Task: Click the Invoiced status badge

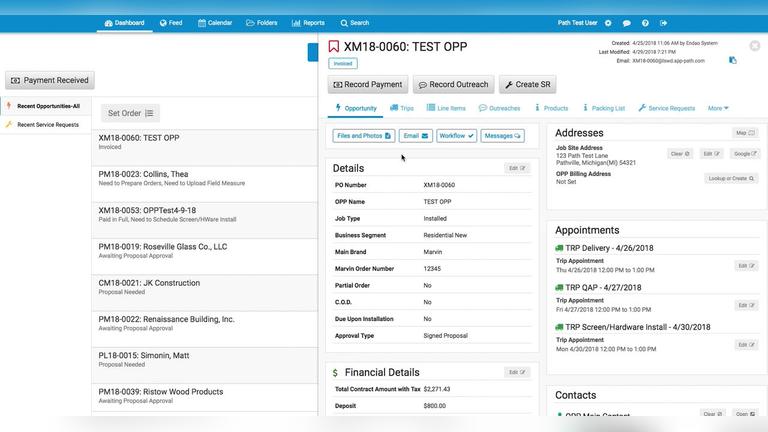Action: coord(343,64)
